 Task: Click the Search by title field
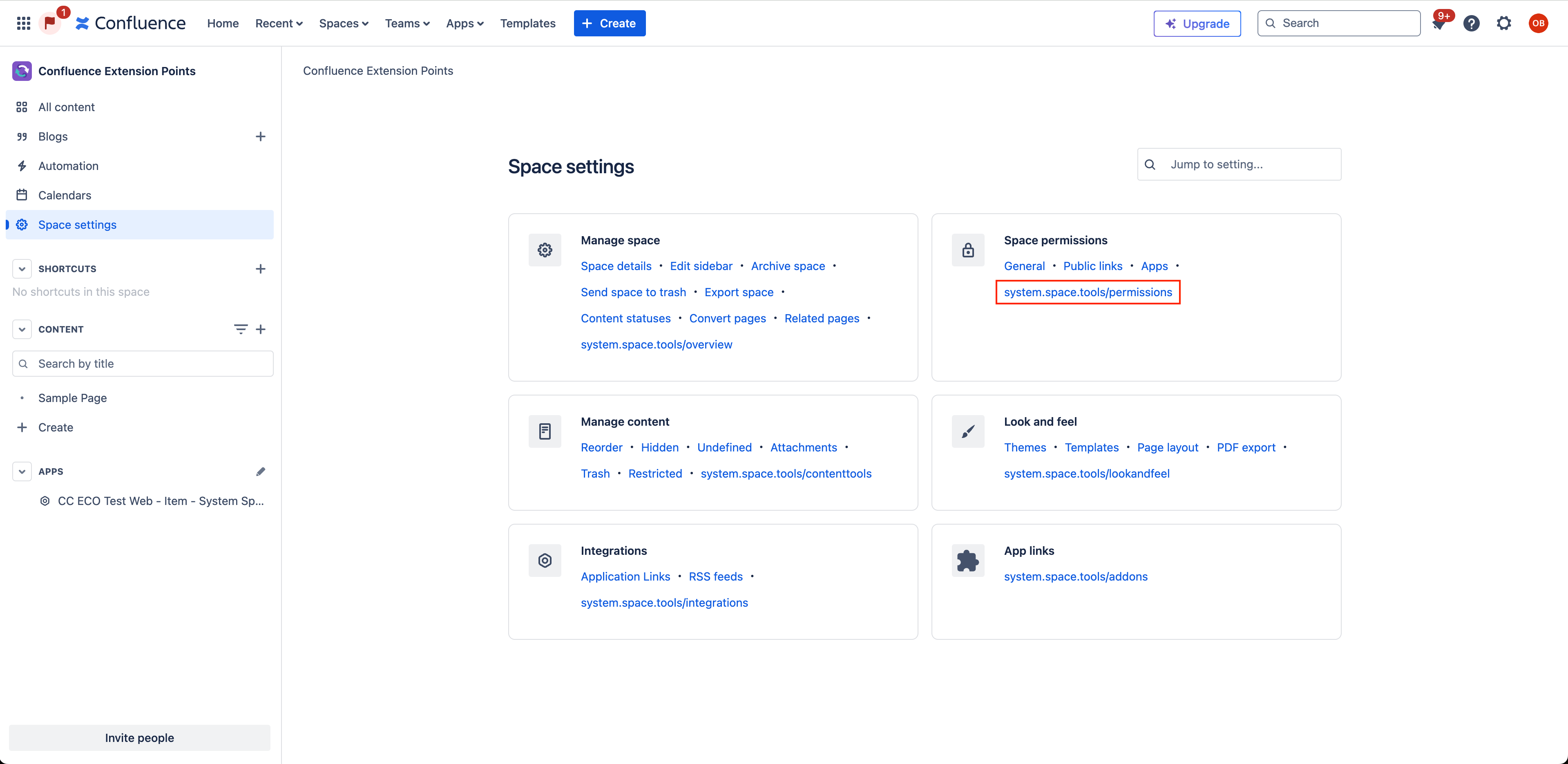point(143,364)
